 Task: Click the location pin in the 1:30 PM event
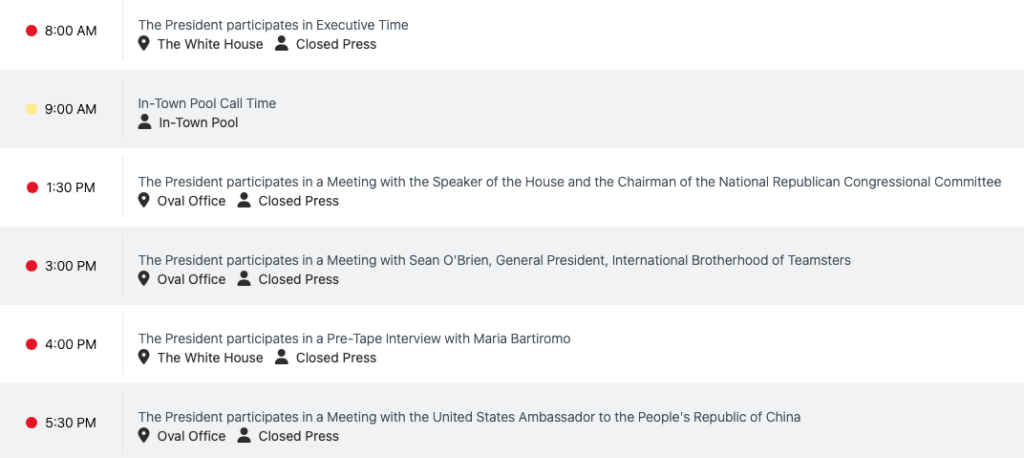pyautogui.click(x=144, y=201)
